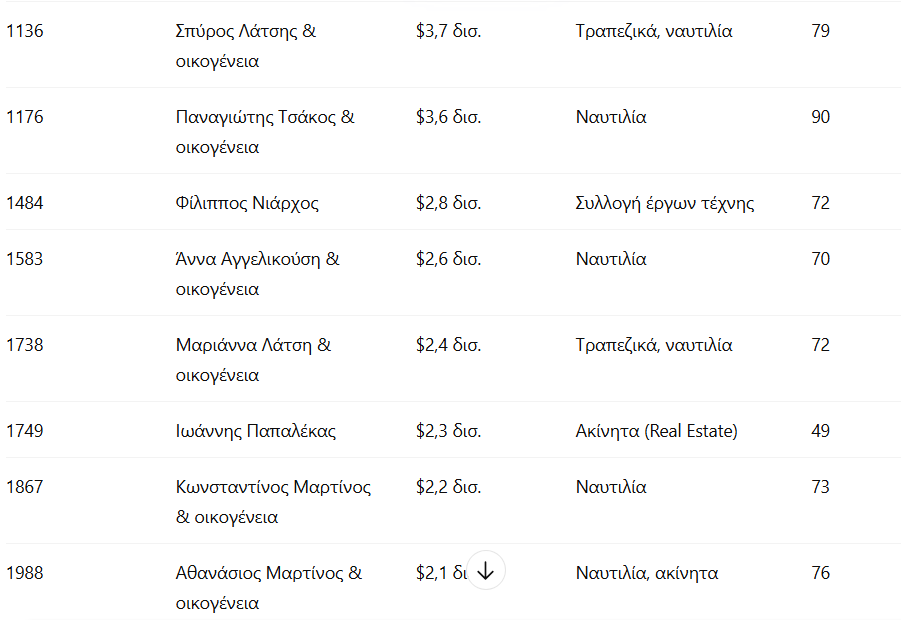Click the age value 49
Viewport: 901px width, 620px height.
[820, 431]
